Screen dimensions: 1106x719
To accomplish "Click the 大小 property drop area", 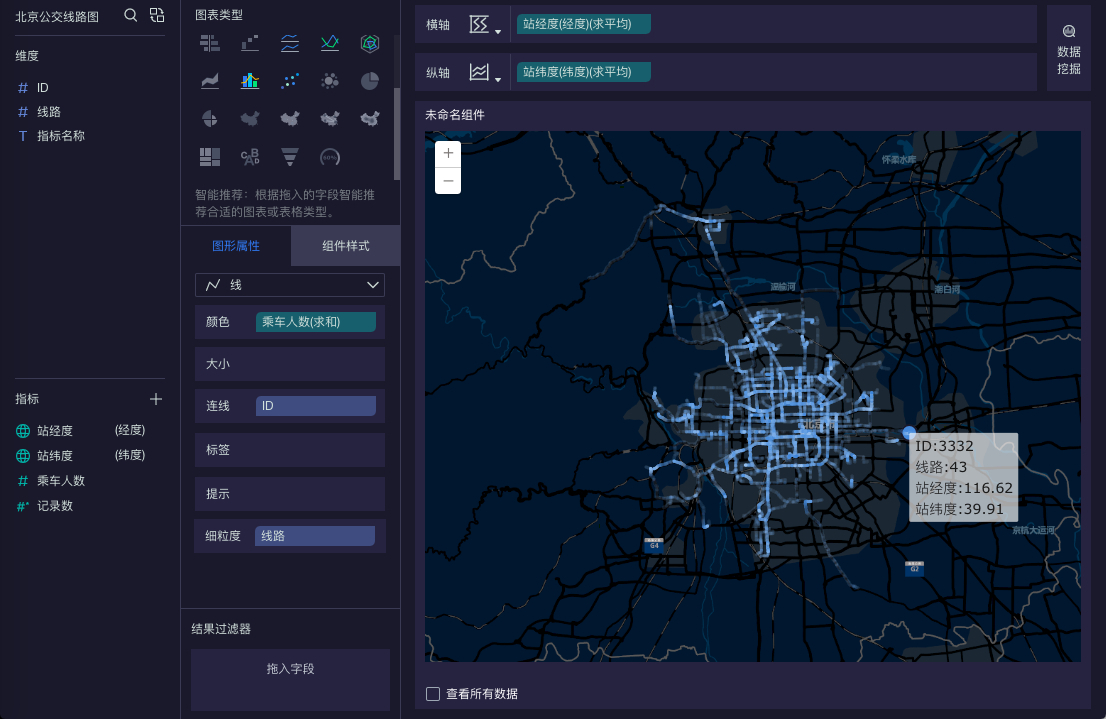I will [290, 364].
